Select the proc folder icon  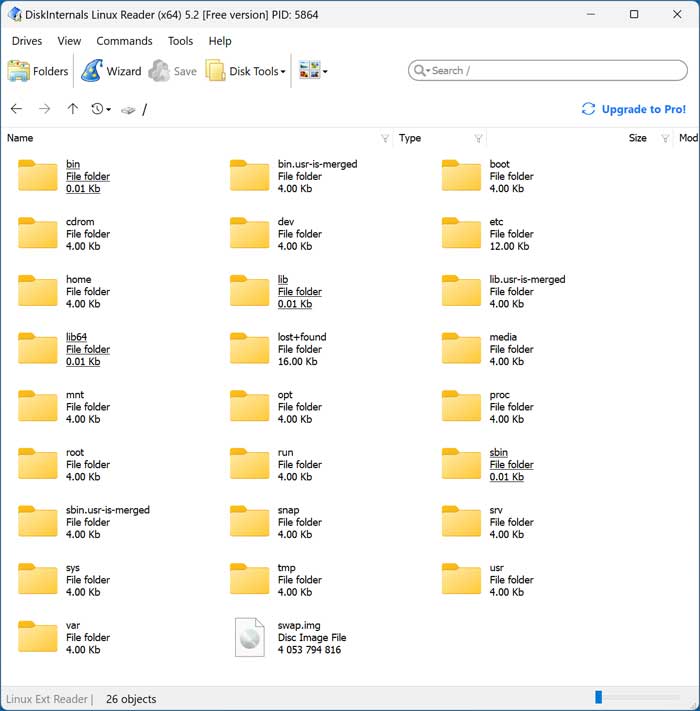click(x=461, y=405)
